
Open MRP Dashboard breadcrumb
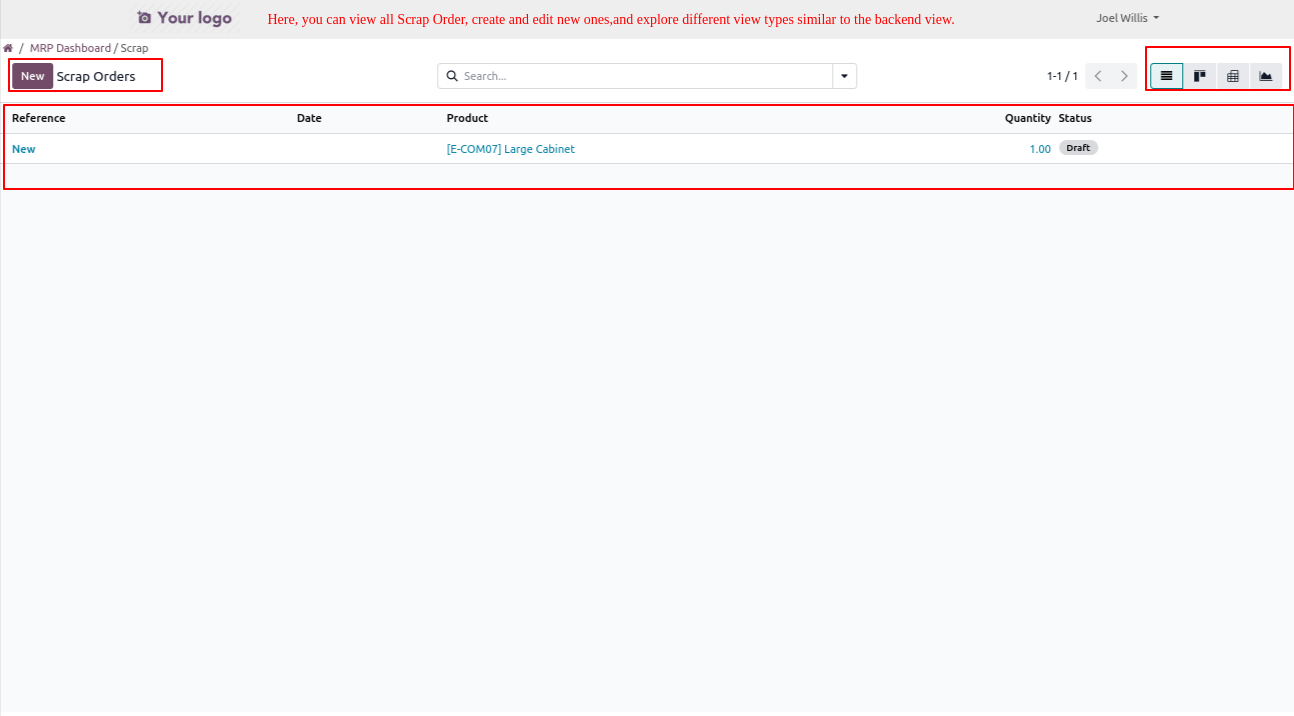(x=70, y=48)
